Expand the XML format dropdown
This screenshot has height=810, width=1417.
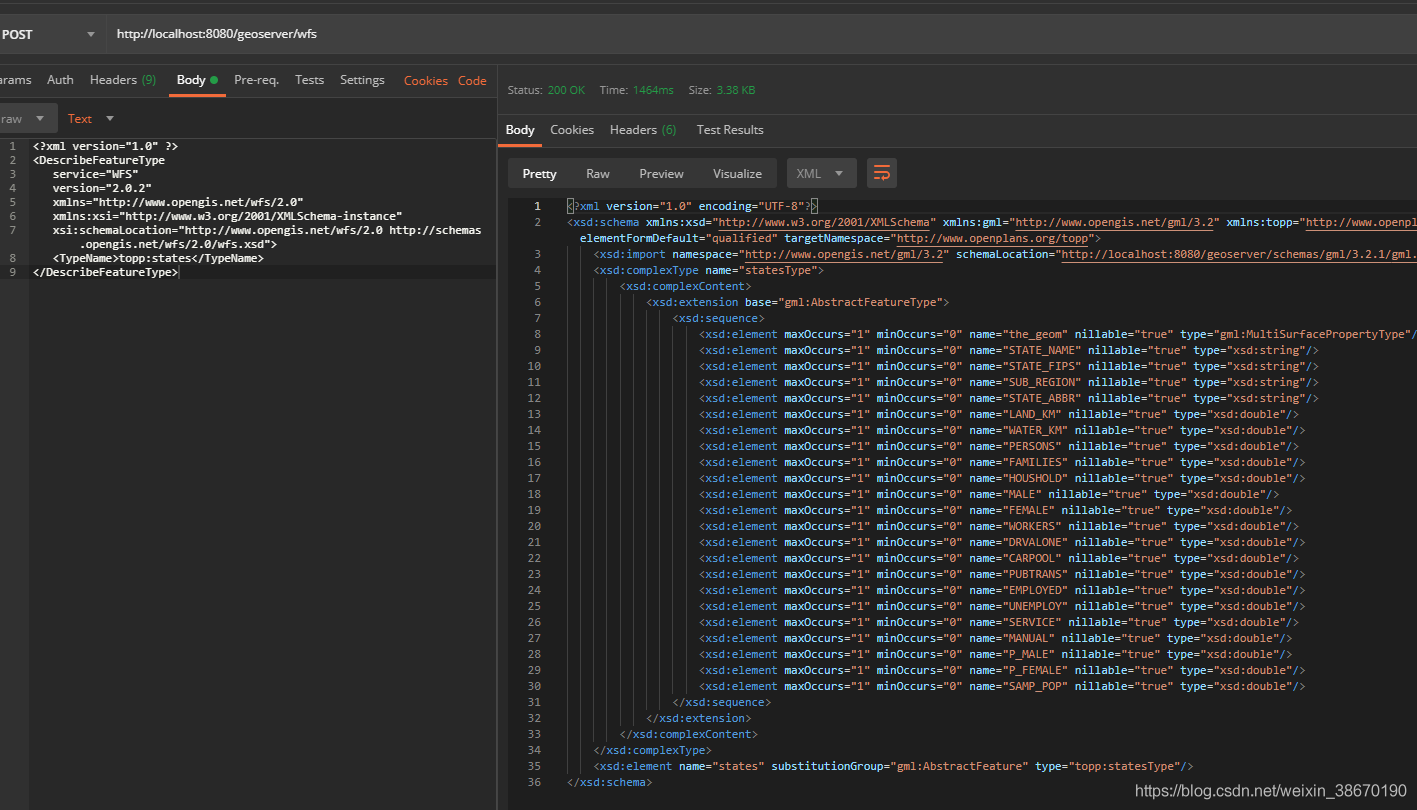click(820, 174)
